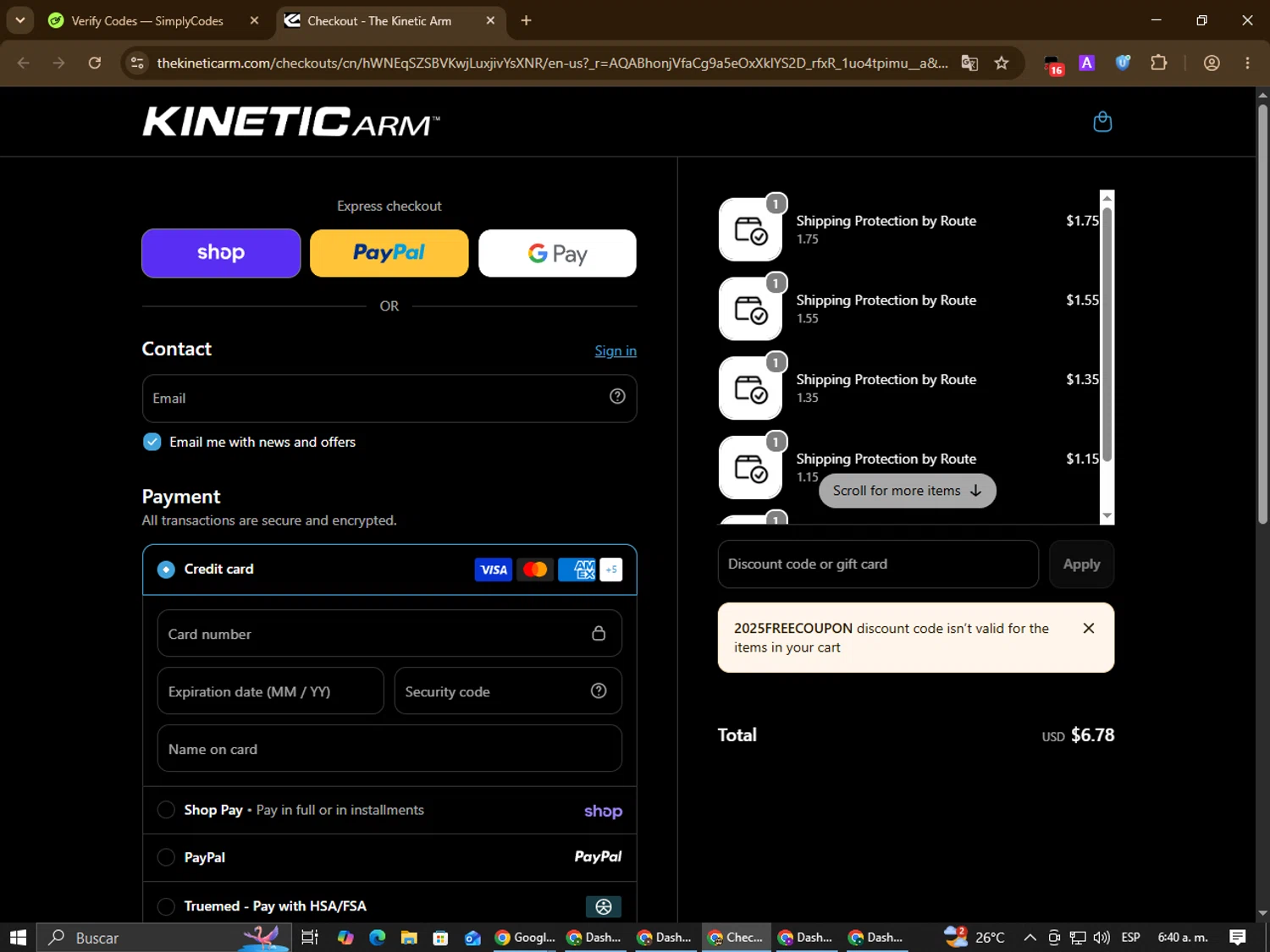Viewport: 1270px width, 952px height.
Task: Focus the Email input field
Action: point(389,399)
